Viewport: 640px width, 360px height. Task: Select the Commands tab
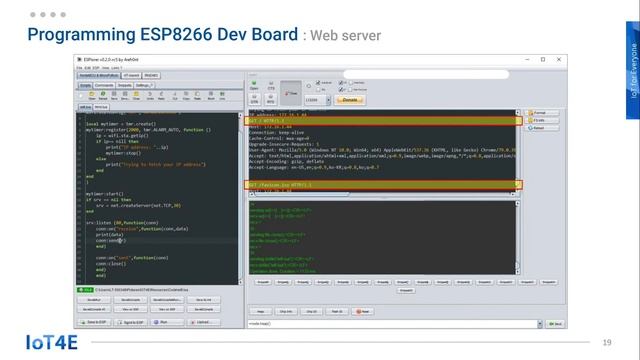click(x=104, y=85)
